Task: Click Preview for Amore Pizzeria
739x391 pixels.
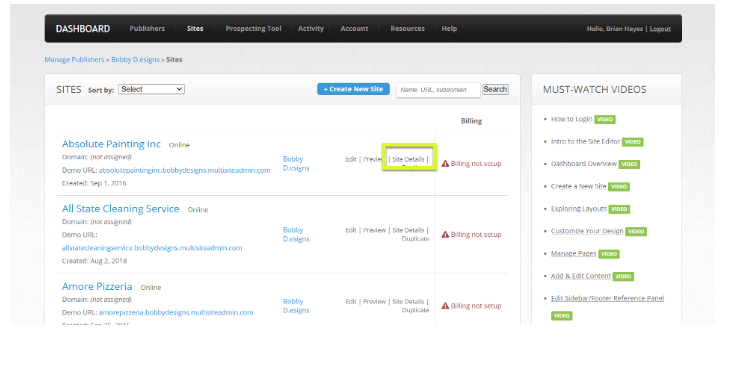Action: click(x=374, y=301)
